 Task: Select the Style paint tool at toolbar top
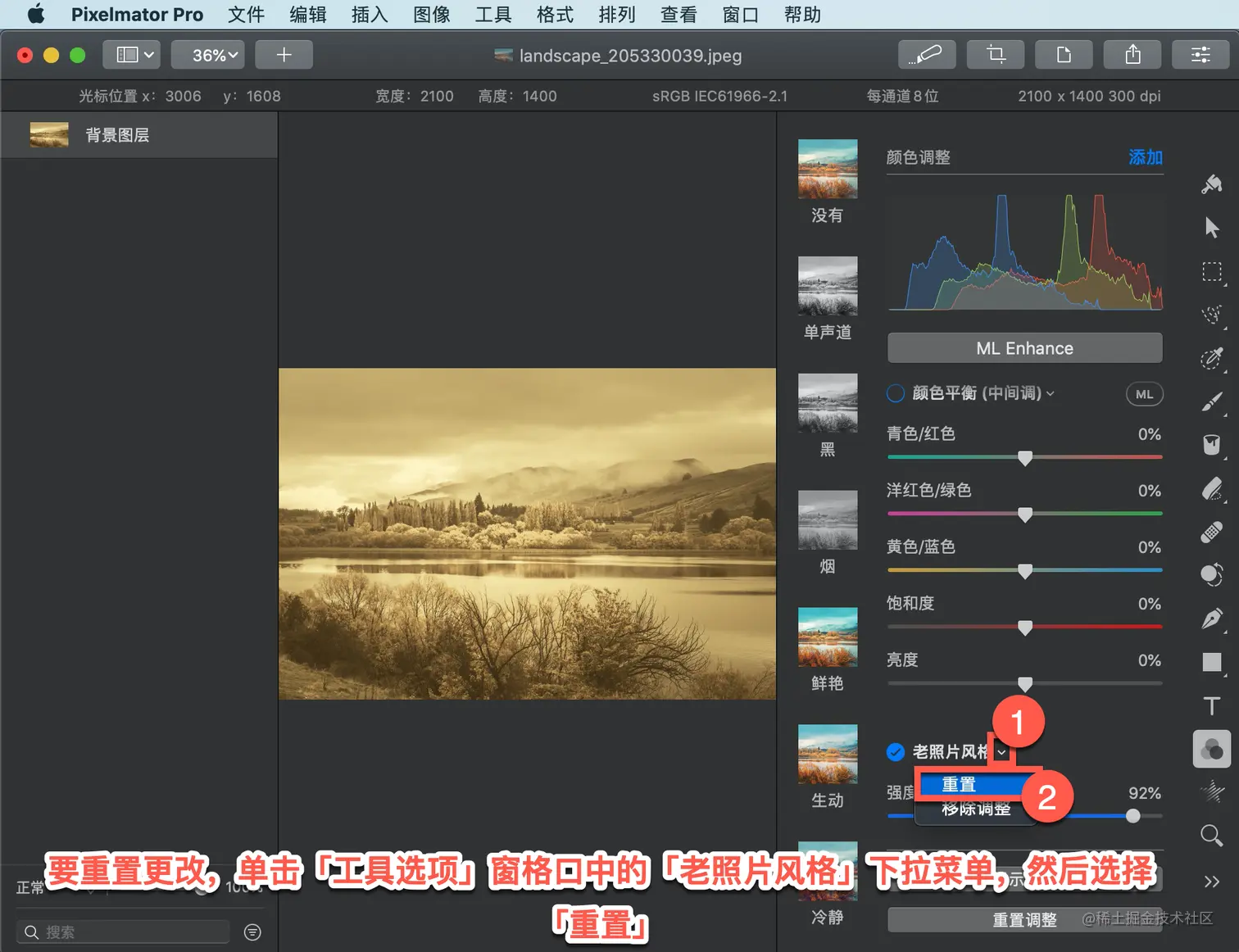1212,184
